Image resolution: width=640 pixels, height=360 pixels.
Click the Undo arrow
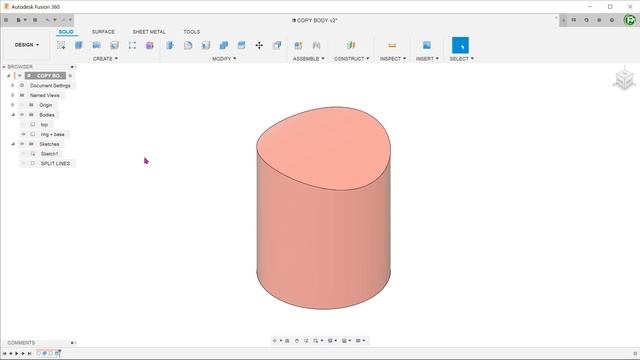[47, 20]
